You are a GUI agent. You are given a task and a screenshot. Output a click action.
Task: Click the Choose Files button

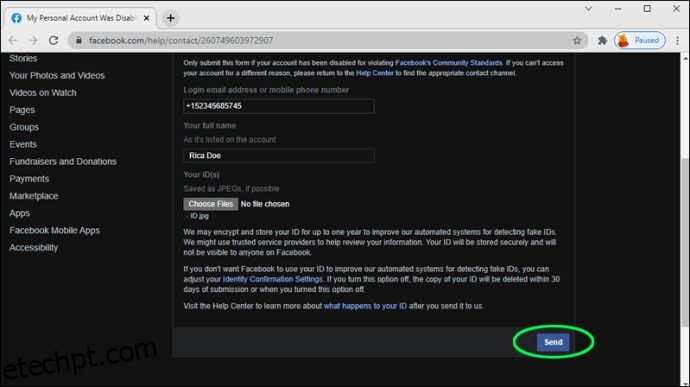pos(210,204)
